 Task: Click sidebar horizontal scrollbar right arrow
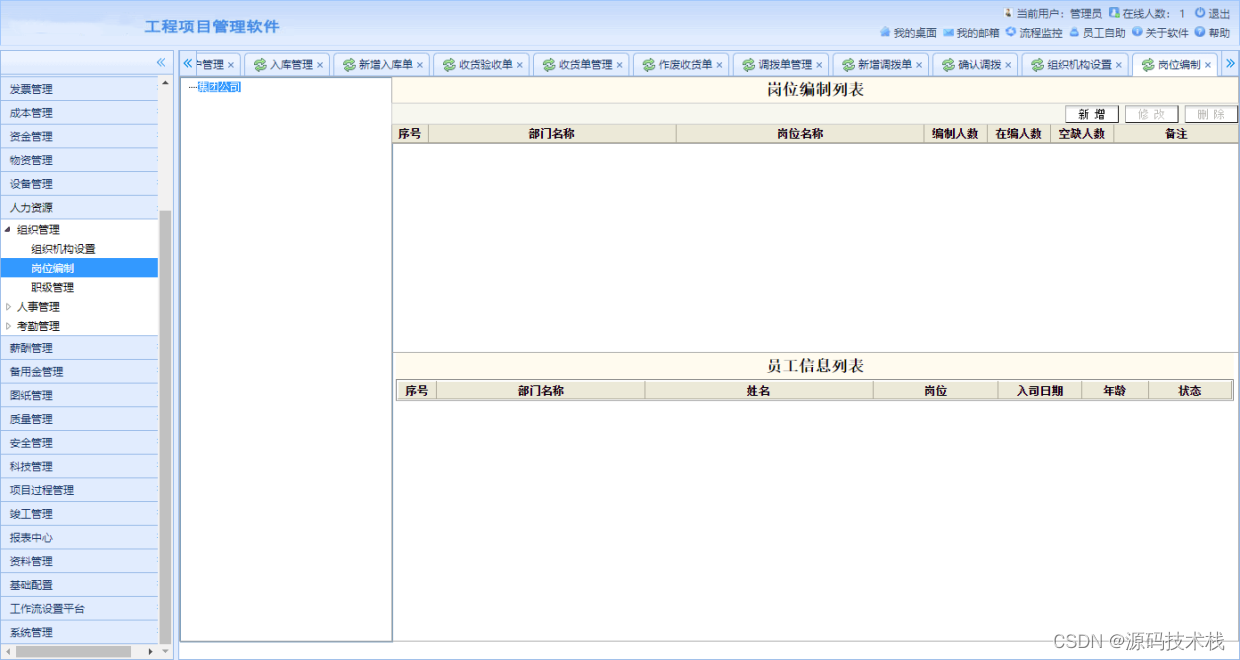click(151, 651)
